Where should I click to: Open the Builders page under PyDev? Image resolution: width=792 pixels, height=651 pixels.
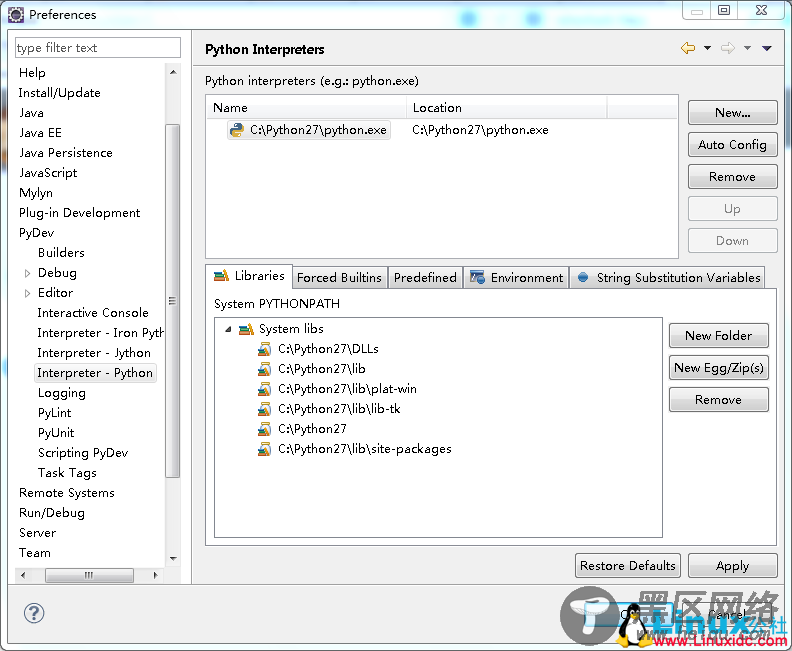tap(61, 253)
